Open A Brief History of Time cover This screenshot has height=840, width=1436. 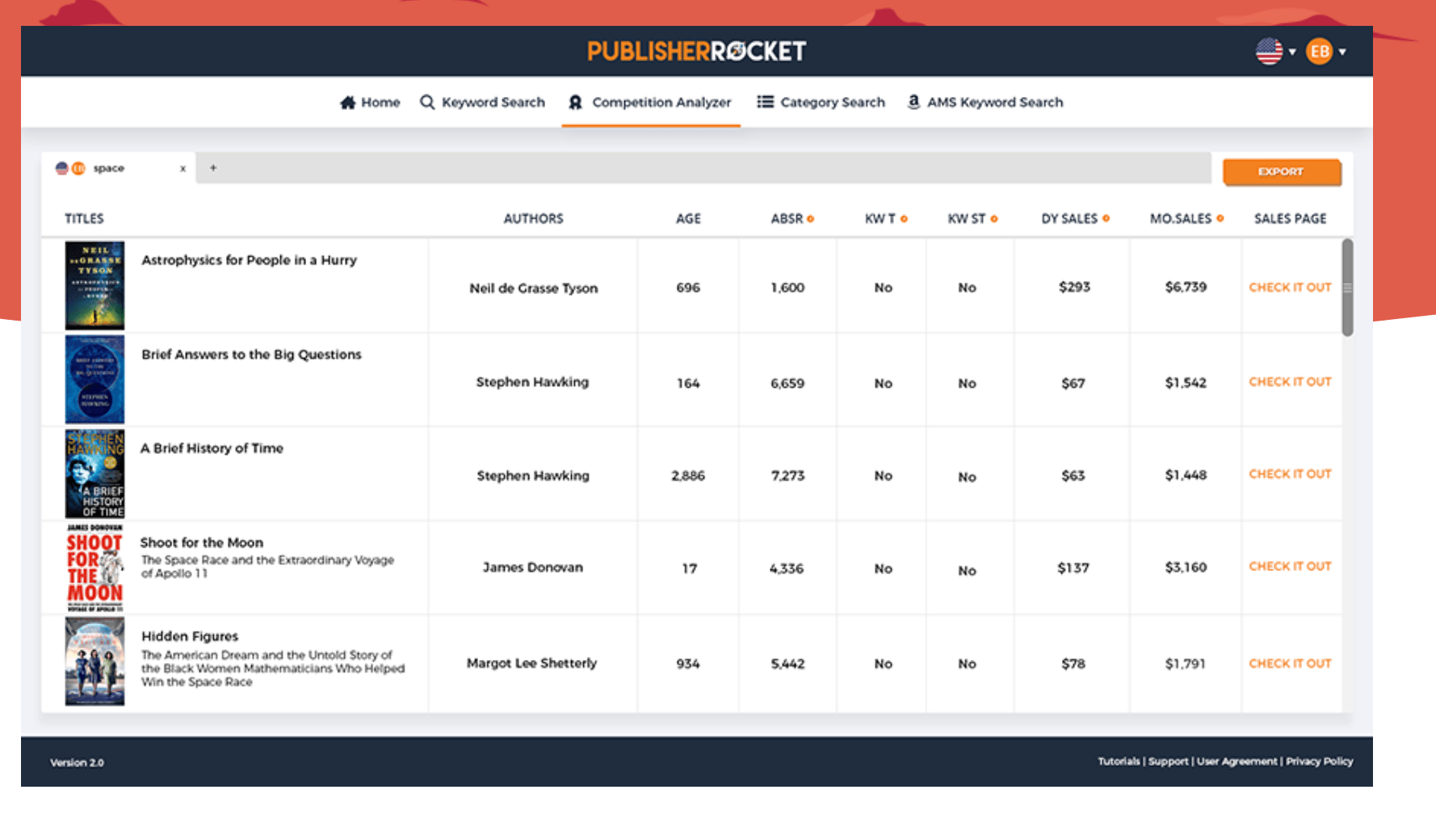pyautogui.click(x=94, y=473)
